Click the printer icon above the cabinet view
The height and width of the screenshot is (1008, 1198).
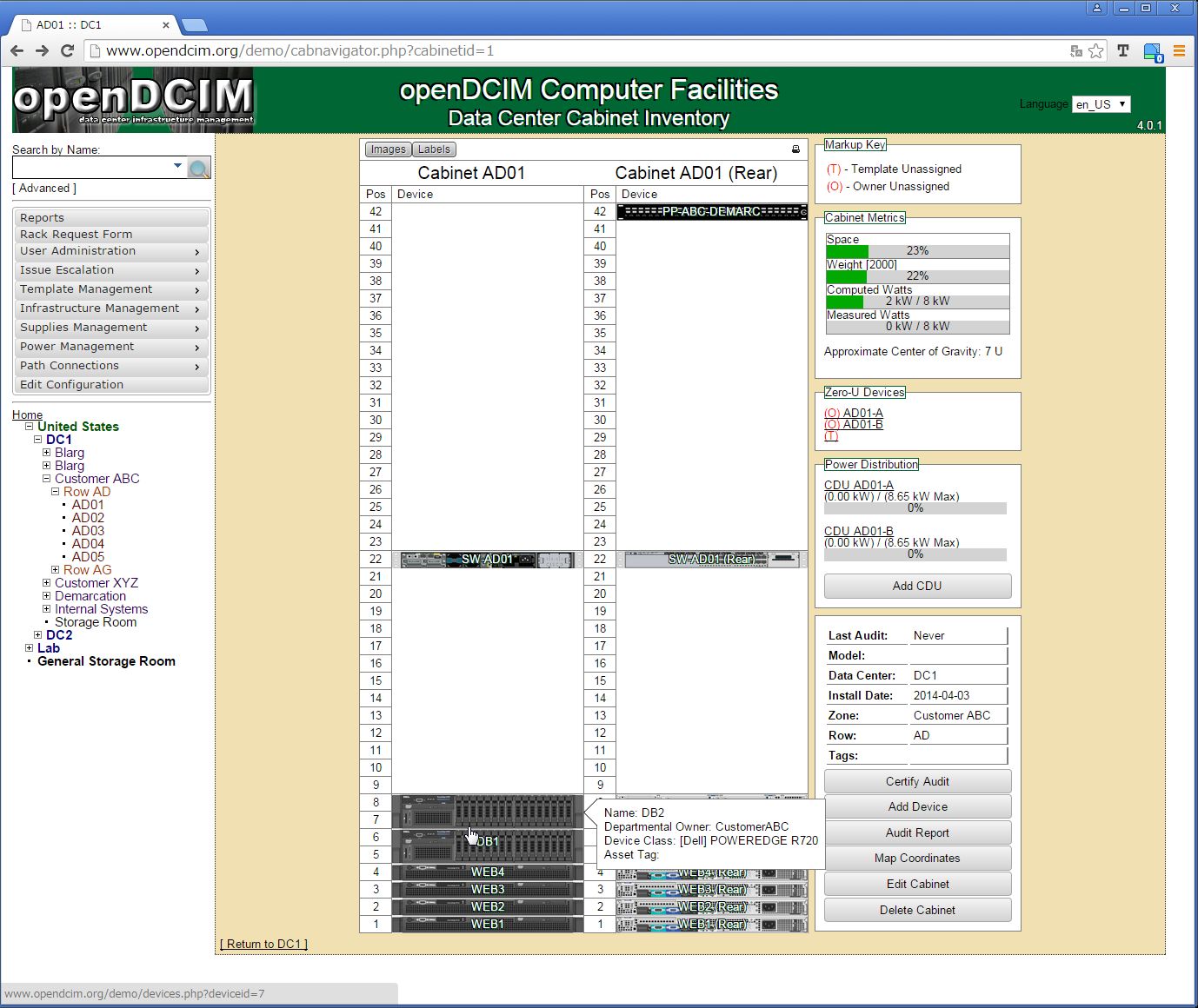(x=795, y=149)
